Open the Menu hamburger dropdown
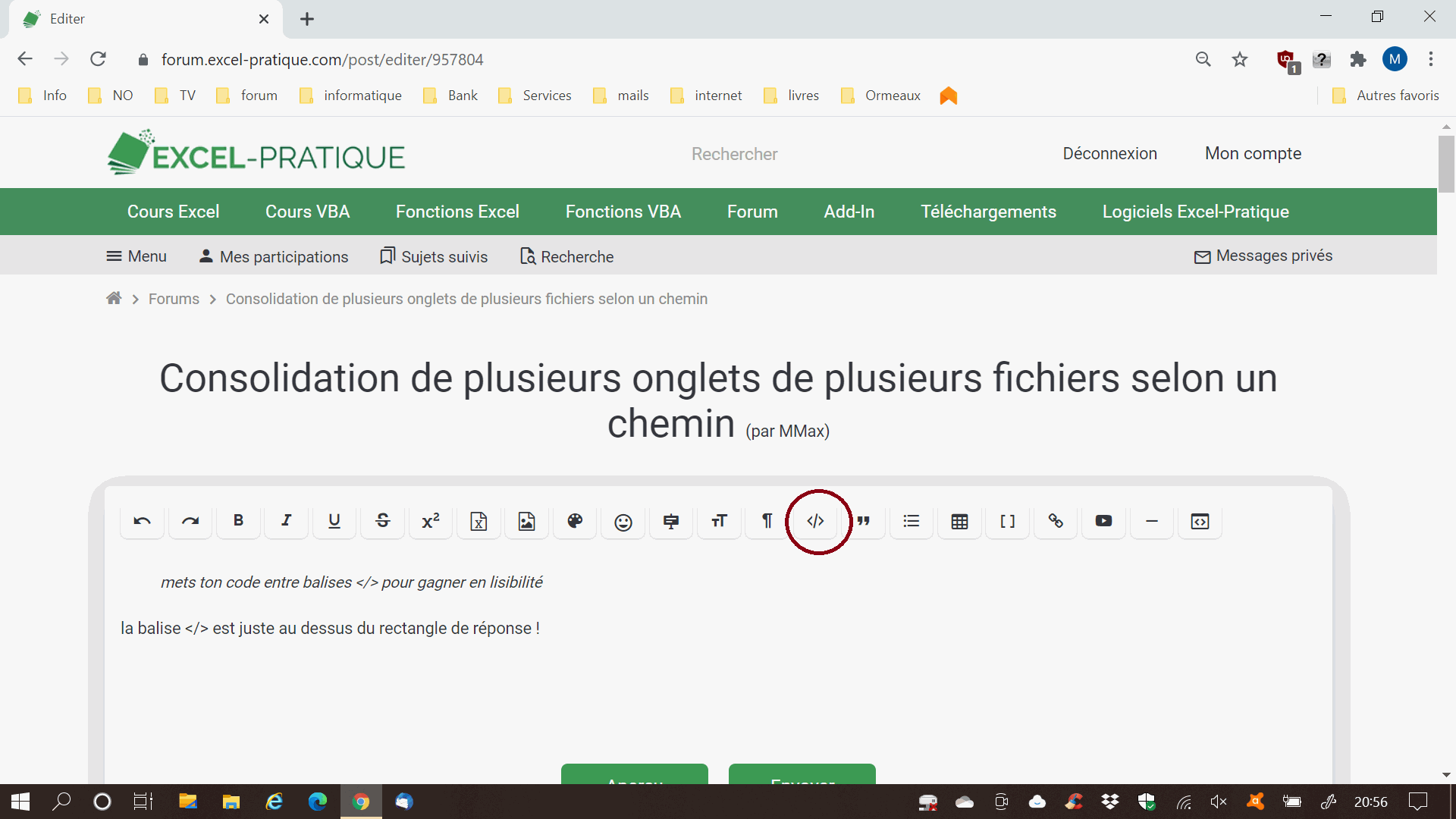 click(x=136, y=256)
